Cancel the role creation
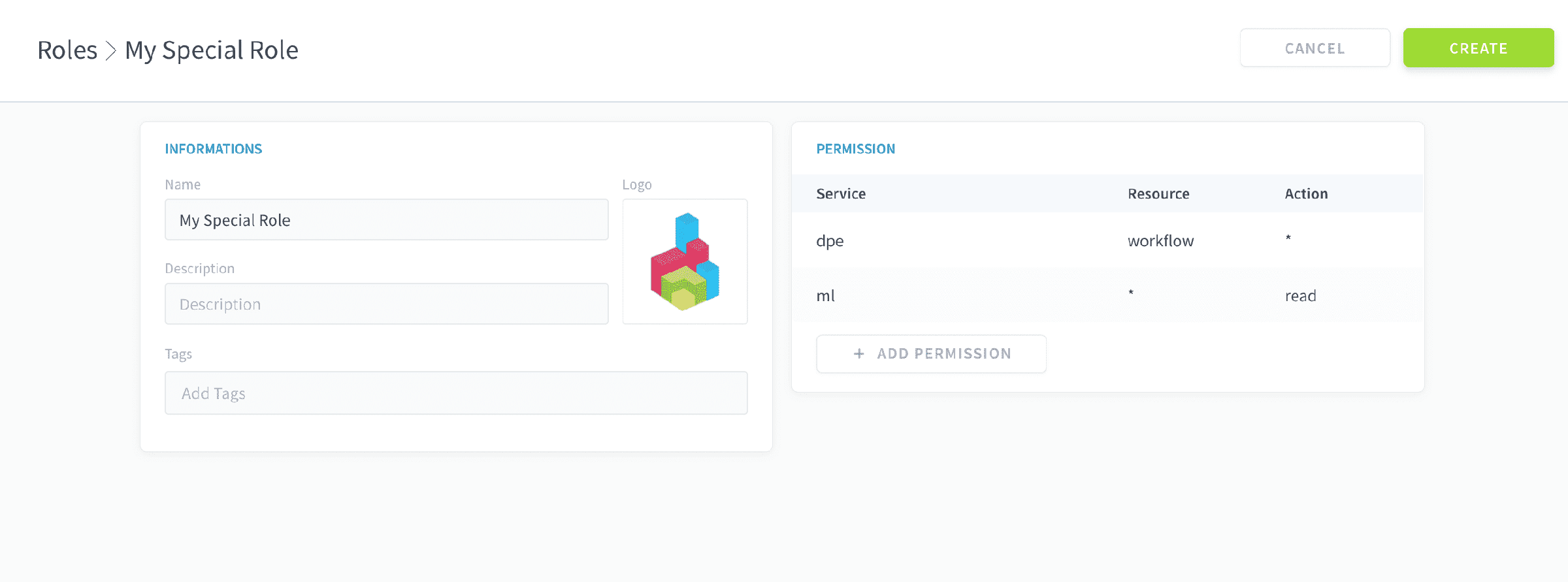This screenshot has height=582, width=1568. pyautogui.click(x=1315, y=48)
